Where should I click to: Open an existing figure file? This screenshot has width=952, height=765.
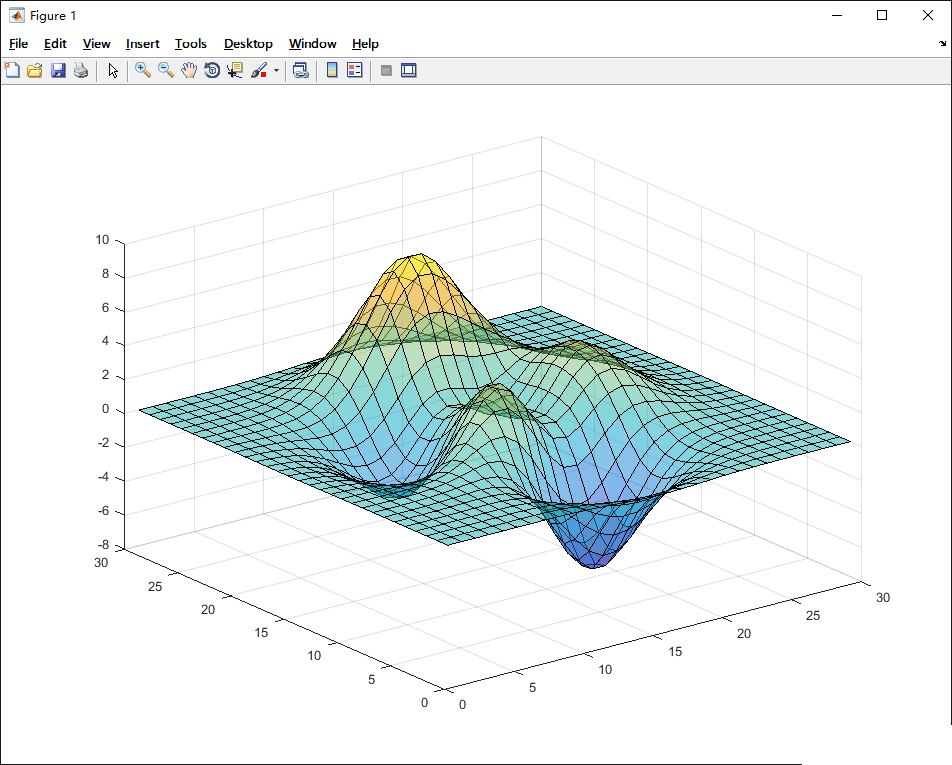coord(34,70)
